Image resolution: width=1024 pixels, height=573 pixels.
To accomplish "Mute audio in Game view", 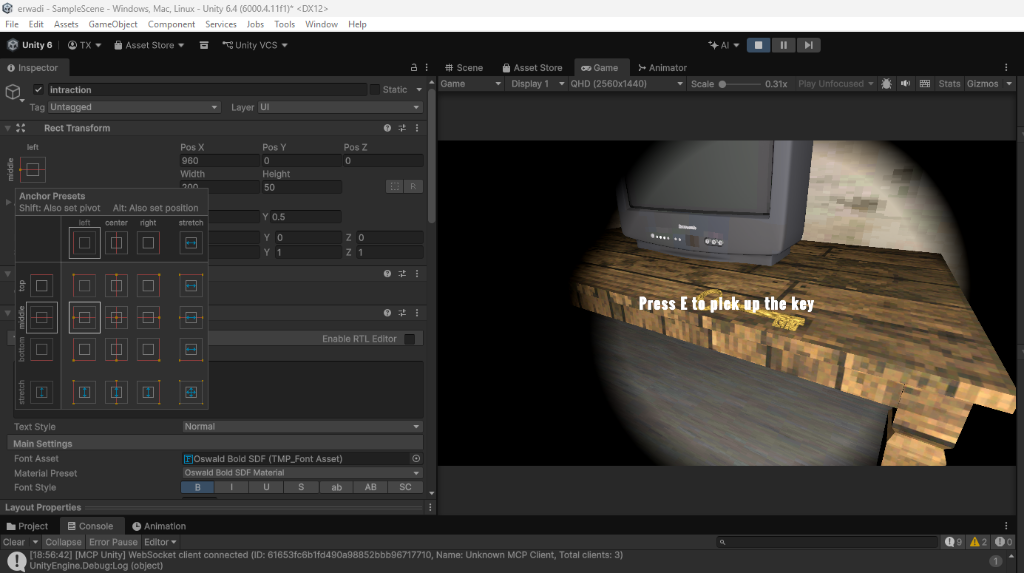I will coord(905,84).
